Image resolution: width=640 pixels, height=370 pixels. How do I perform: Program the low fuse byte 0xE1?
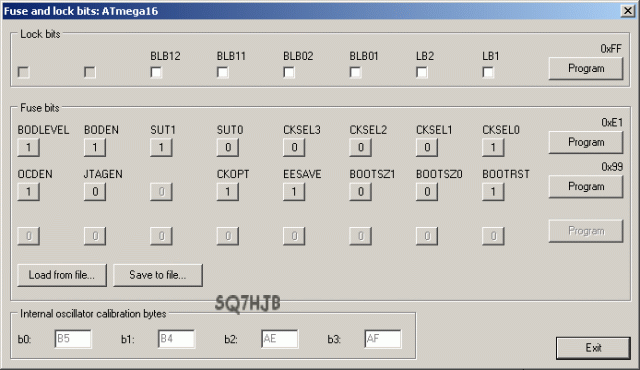coord(586,142)
